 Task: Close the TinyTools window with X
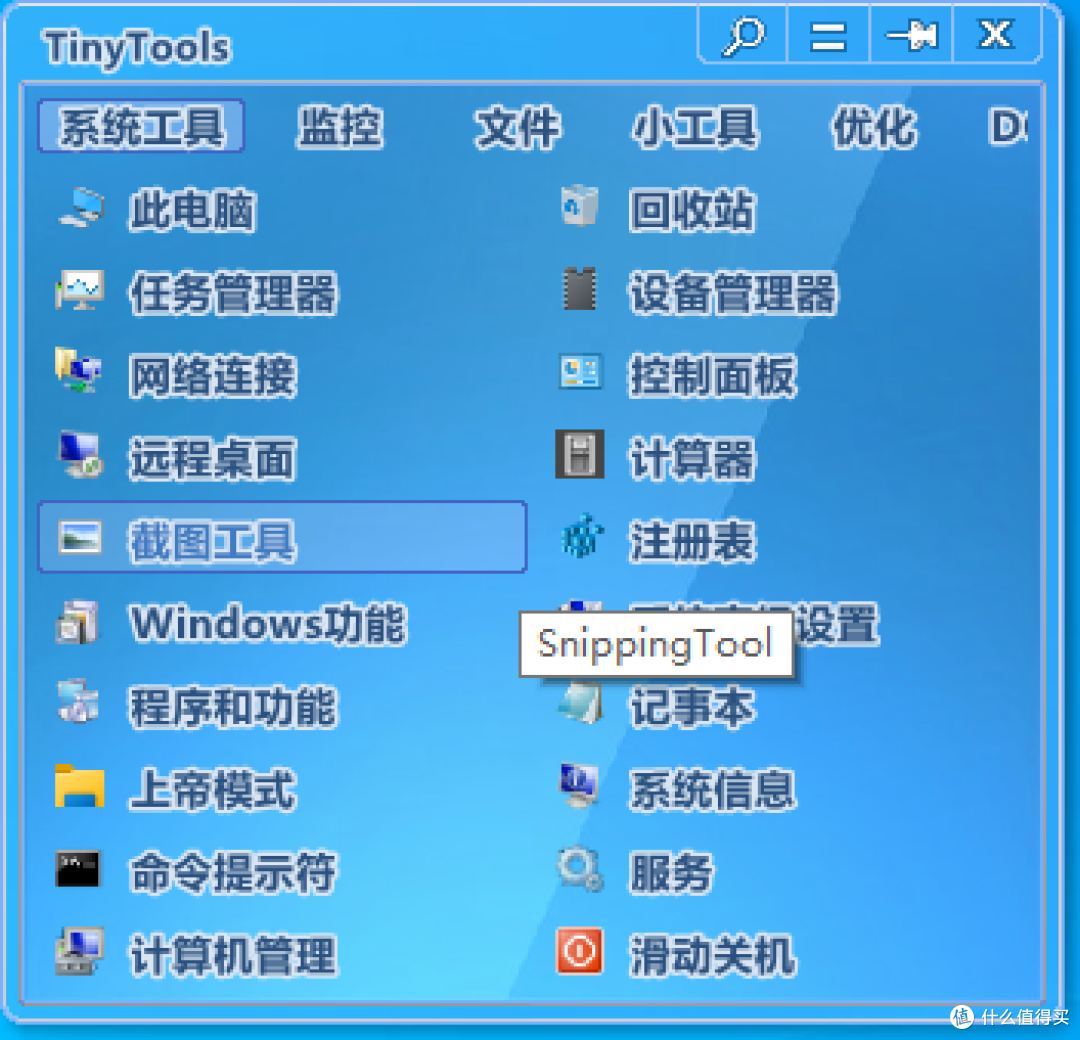tap(996, 34)
